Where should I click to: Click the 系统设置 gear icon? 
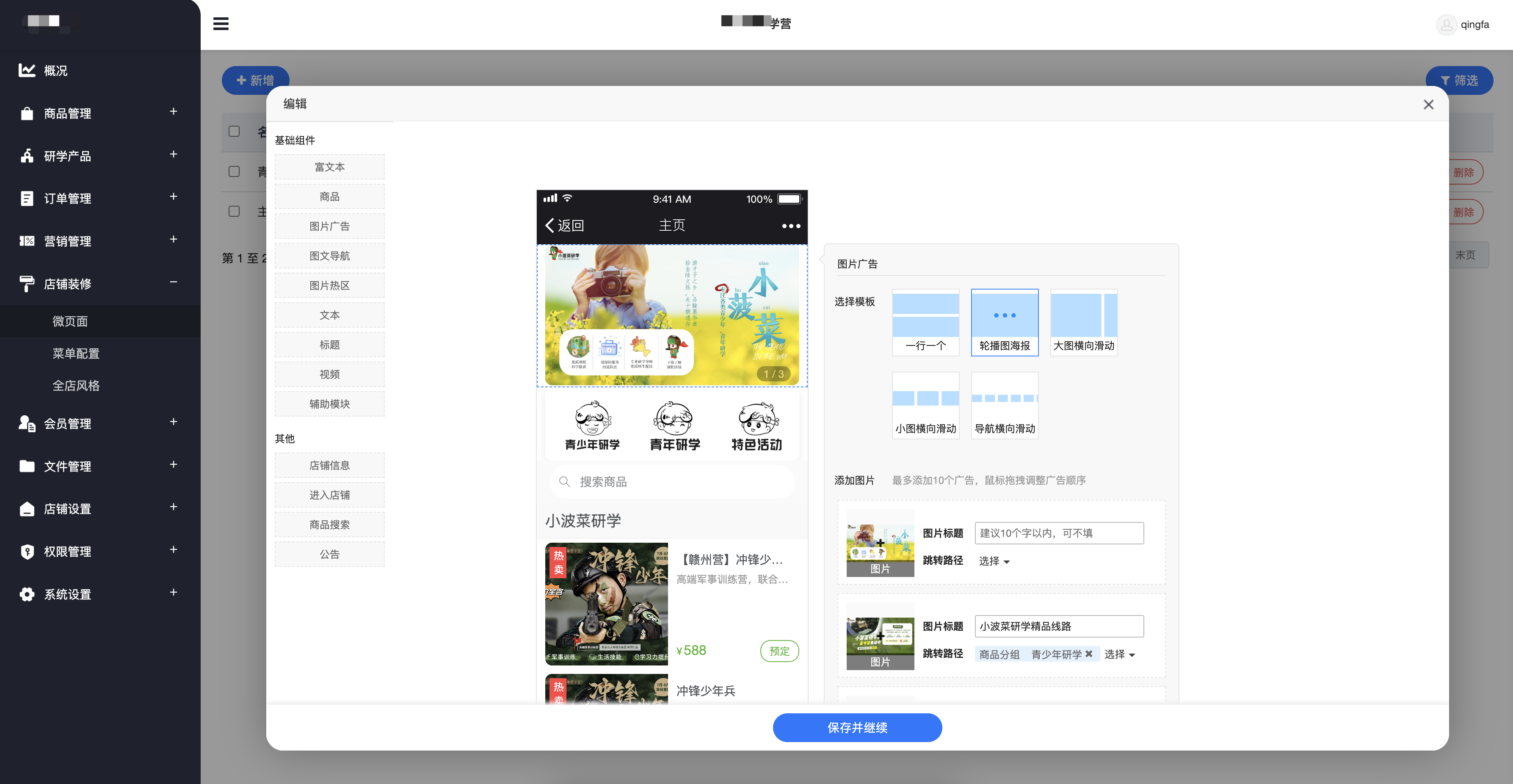[27, 594]
